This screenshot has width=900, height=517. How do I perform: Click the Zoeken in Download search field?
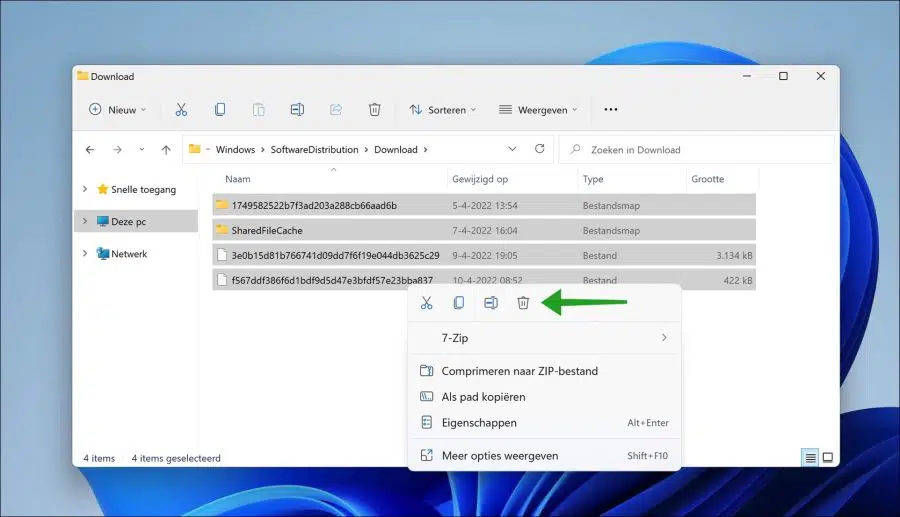pyautogui.click(x=696, y=150)
